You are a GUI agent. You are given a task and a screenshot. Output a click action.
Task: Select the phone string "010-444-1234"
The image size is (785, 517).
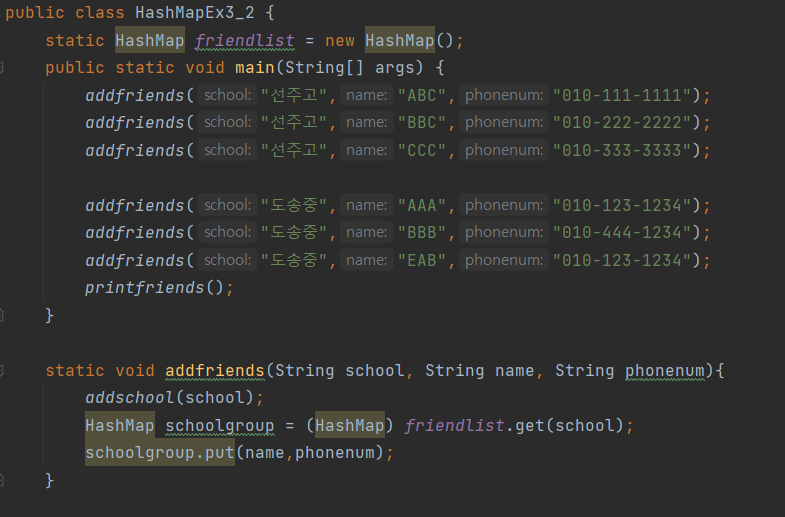622,233
